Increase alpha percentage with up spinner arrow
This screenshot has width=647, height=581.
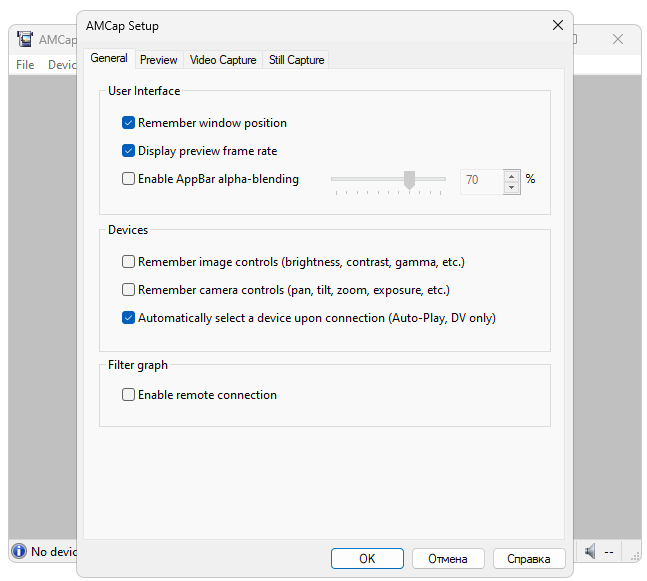point(512,177)
